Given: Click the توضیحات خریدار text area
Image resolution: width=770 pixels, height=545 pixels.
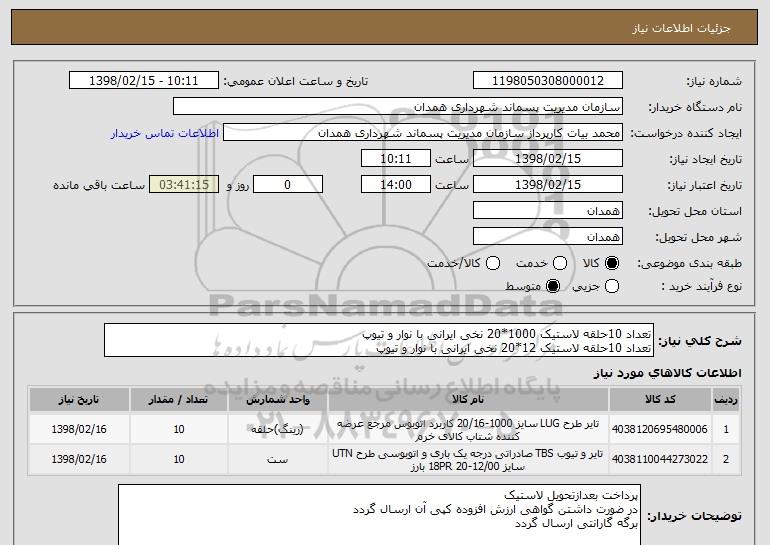Looking at the screenshot, I should [380, 515].
